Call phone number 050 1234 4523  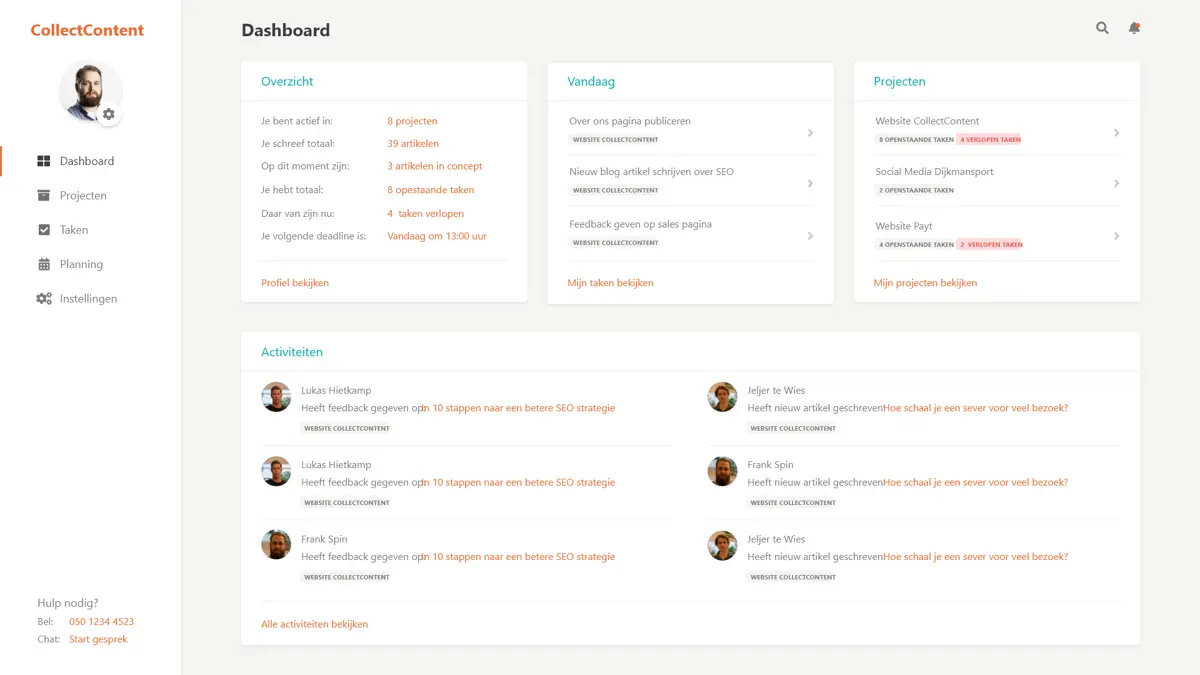point(101,622)
